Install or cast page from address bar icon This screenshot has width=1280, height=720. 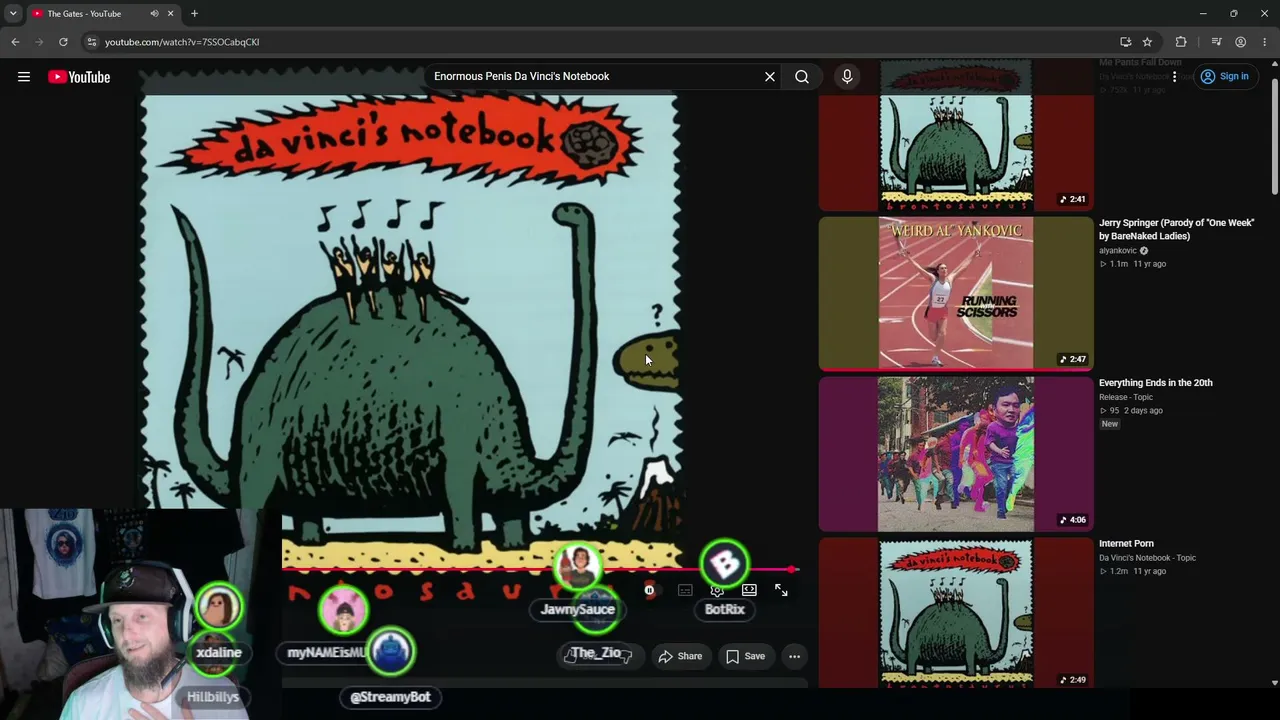[1125, 42]
